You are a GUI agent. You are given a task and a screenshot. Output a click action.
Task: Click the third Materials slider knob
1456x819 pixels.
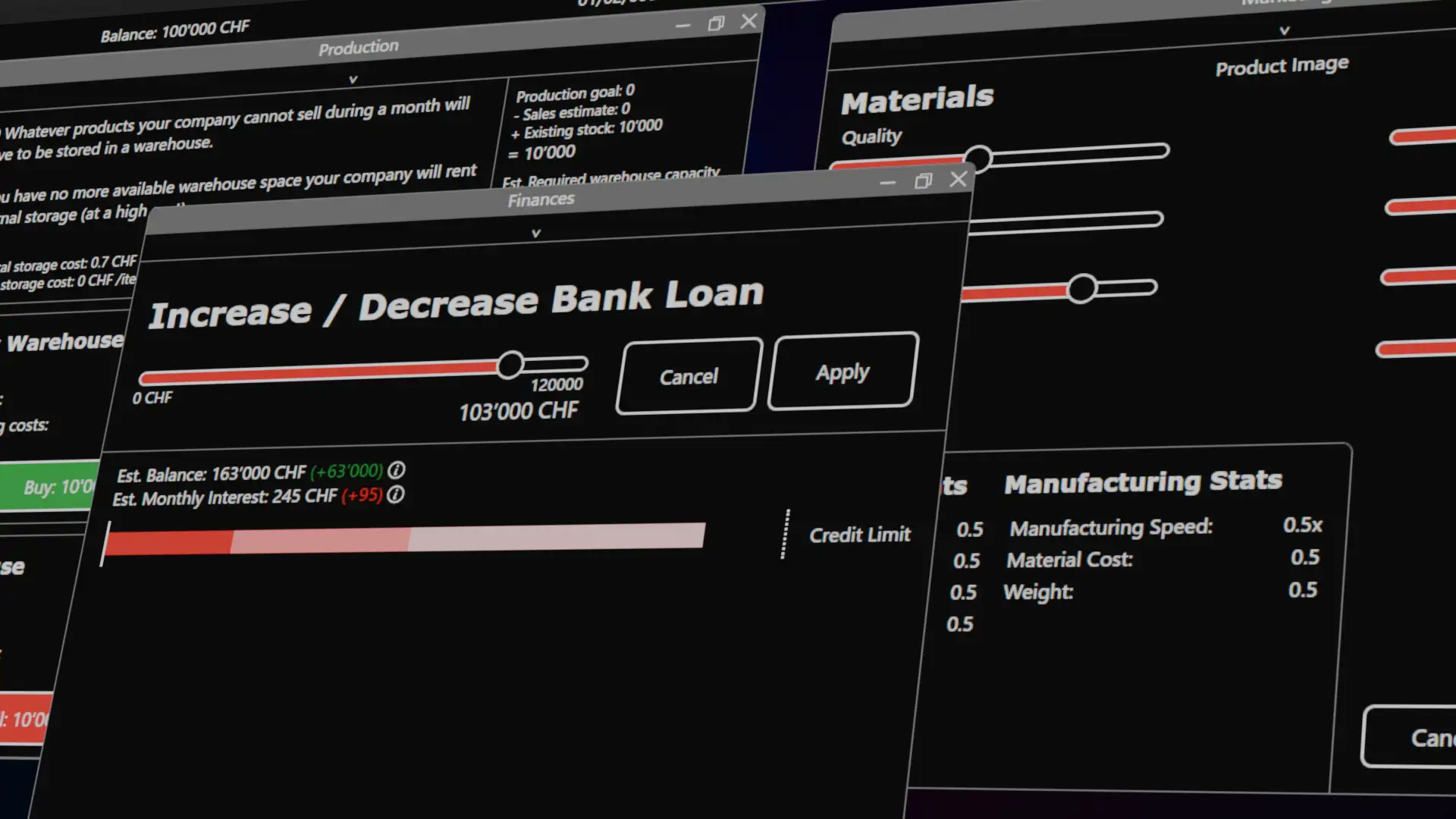(1081, 289)
